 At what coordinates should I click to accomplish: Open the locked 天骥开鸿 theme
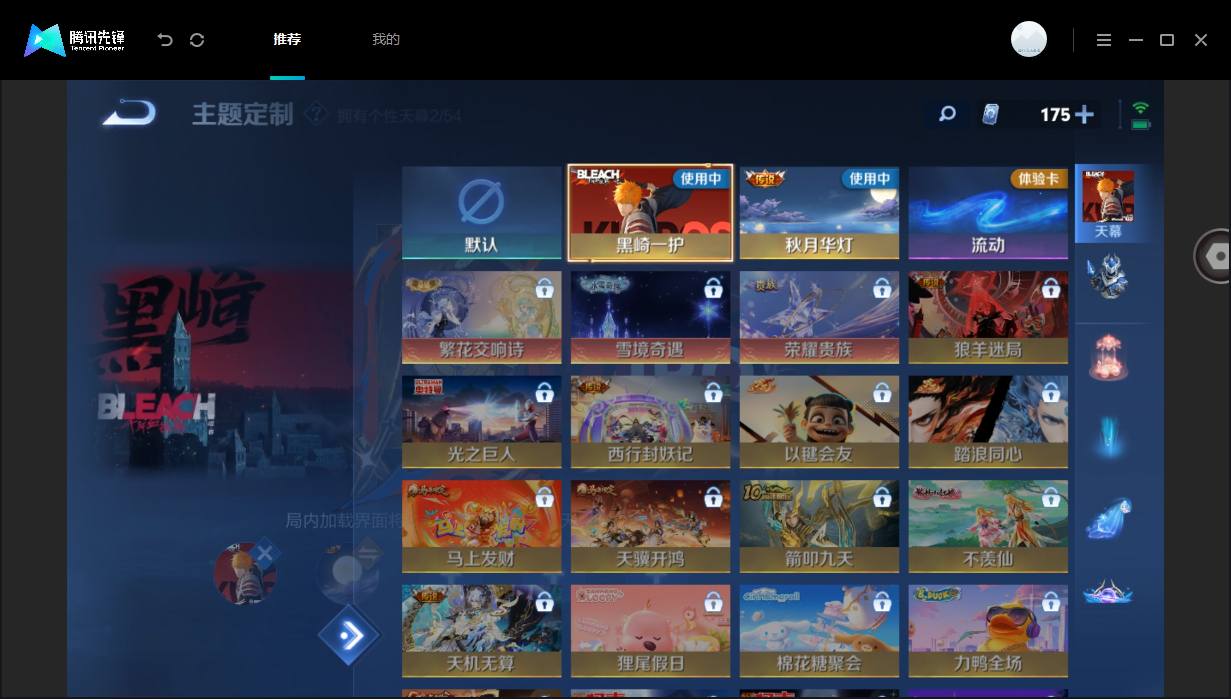(650, 527)
